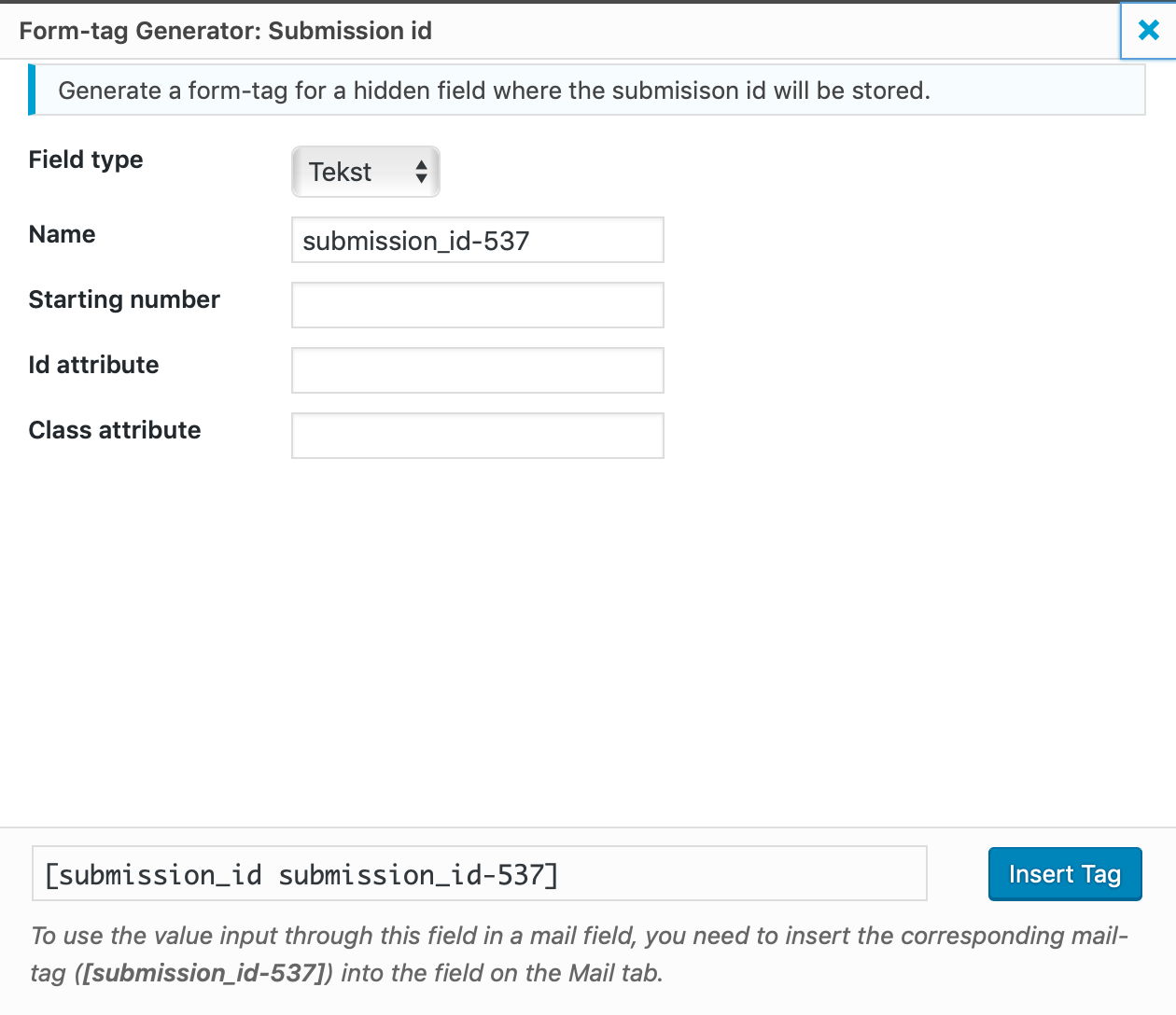Click the mail-tag hint text at bottom

(579, 953)
